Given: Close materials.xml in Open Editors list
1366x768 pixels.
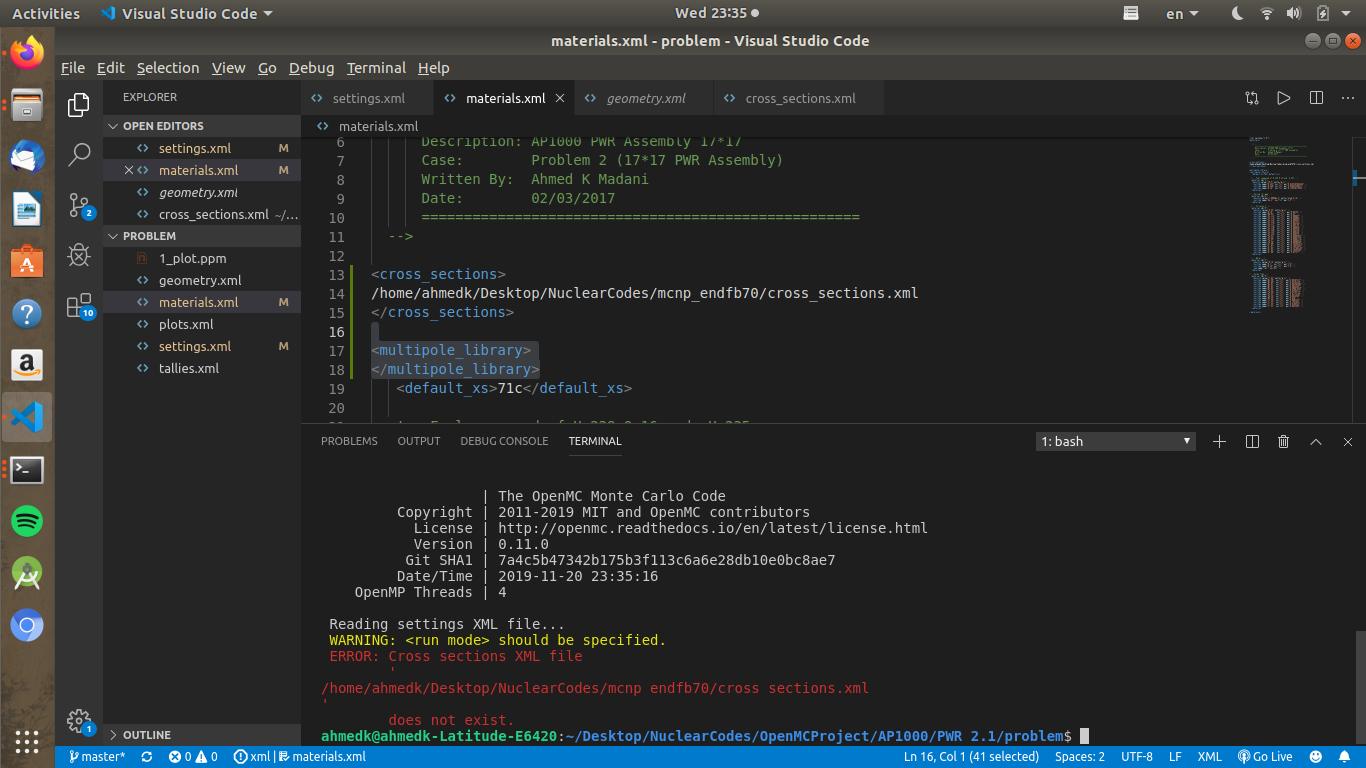Looking at the screenshot, I should coord(128,170).
